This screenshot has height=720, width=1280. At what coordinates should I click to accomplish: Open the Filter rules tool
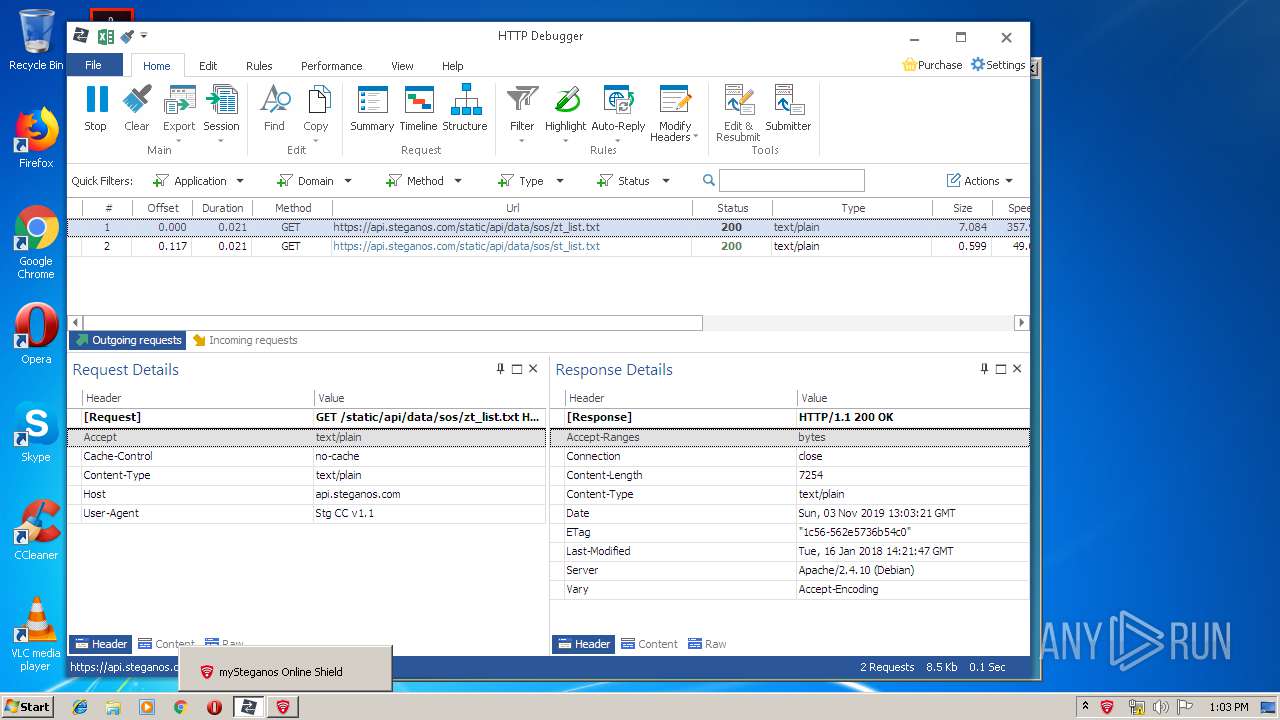tap(522, 112)
